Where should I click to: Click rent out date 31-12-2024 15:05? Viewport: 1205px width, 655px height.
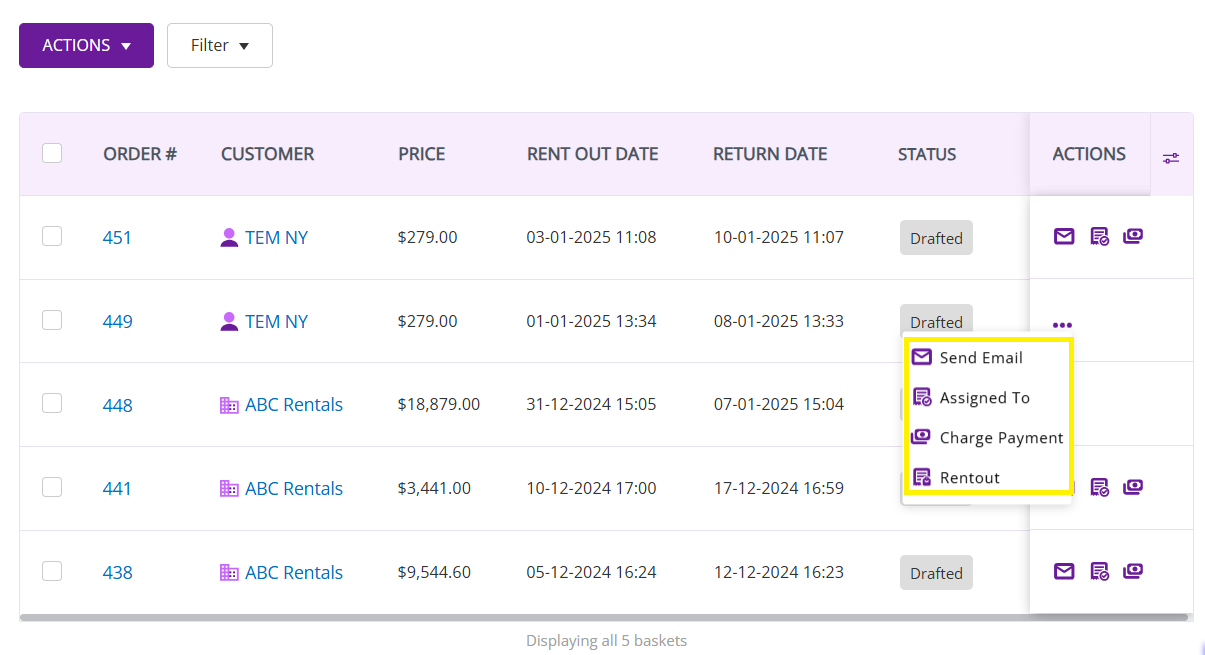click(592, 404)
